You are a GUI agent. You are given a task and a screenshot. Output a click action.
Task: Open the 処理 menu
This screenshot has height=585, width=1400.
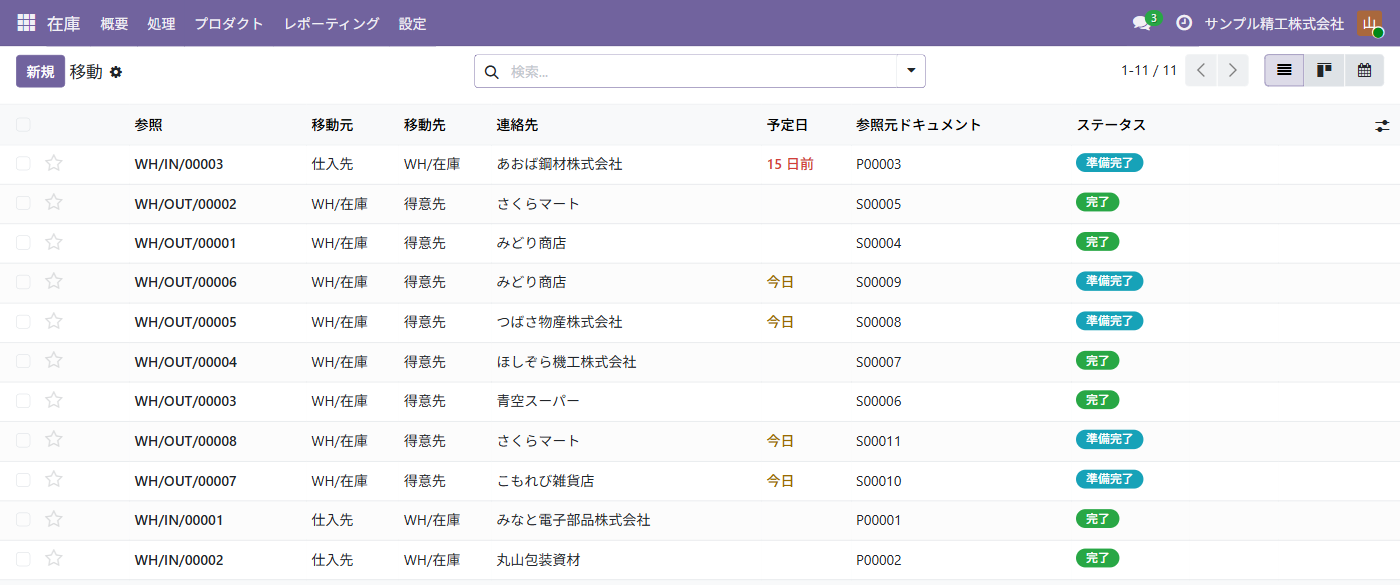coord(161,23)
